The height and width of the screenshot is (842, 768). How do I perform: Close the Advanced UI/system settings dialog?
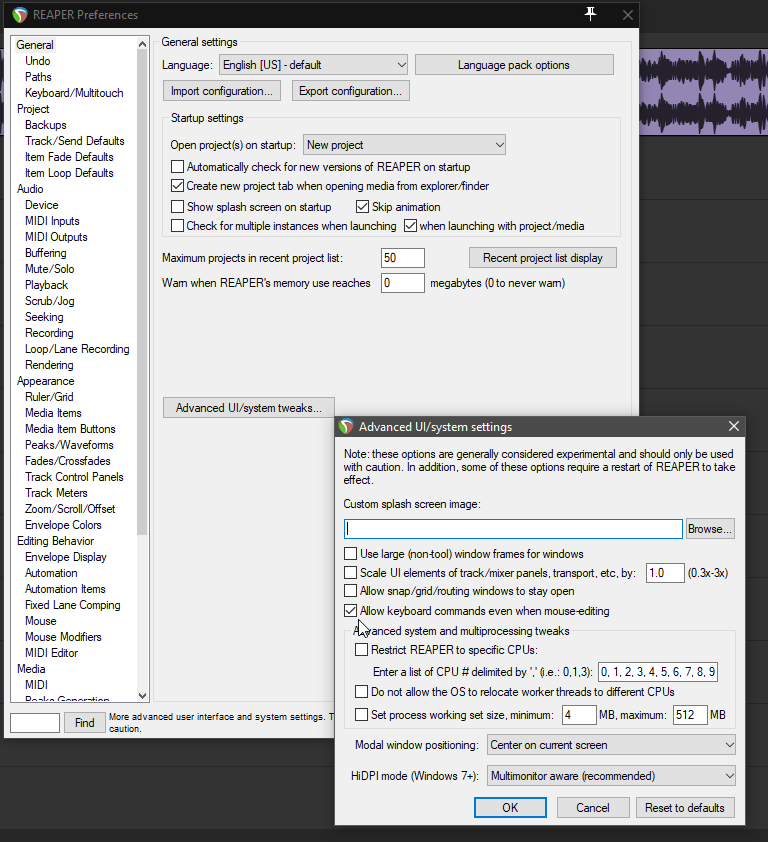(x=734, y=426)
